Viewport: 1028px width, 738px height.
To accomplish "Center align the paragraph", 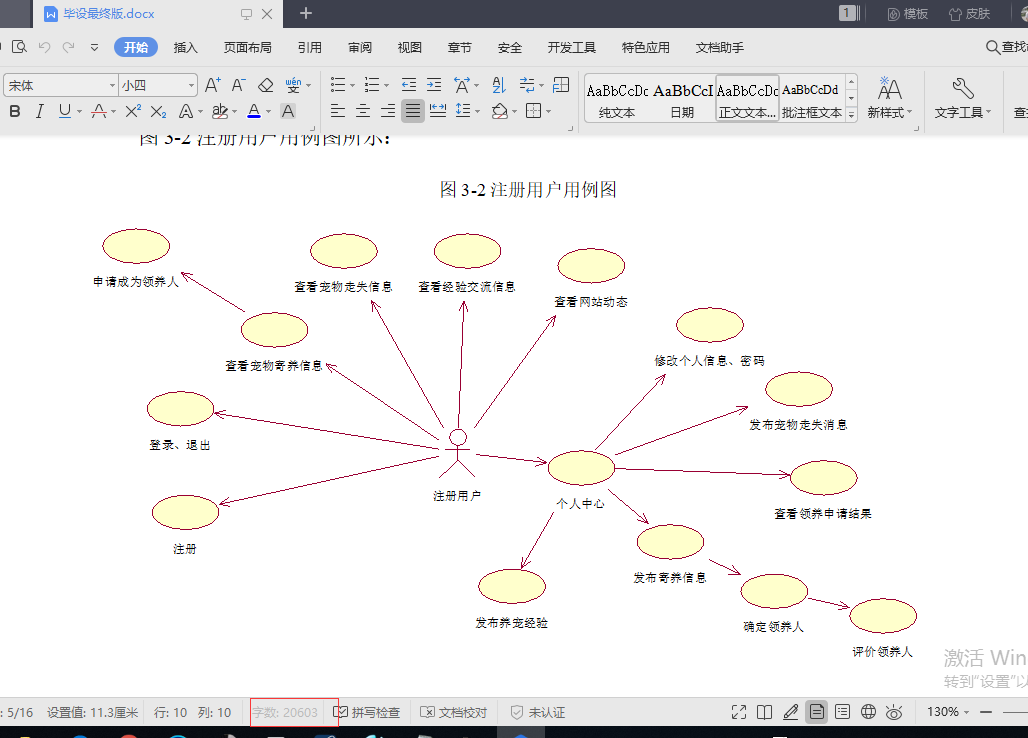I will pyautogui.click(x=363, y=111).
